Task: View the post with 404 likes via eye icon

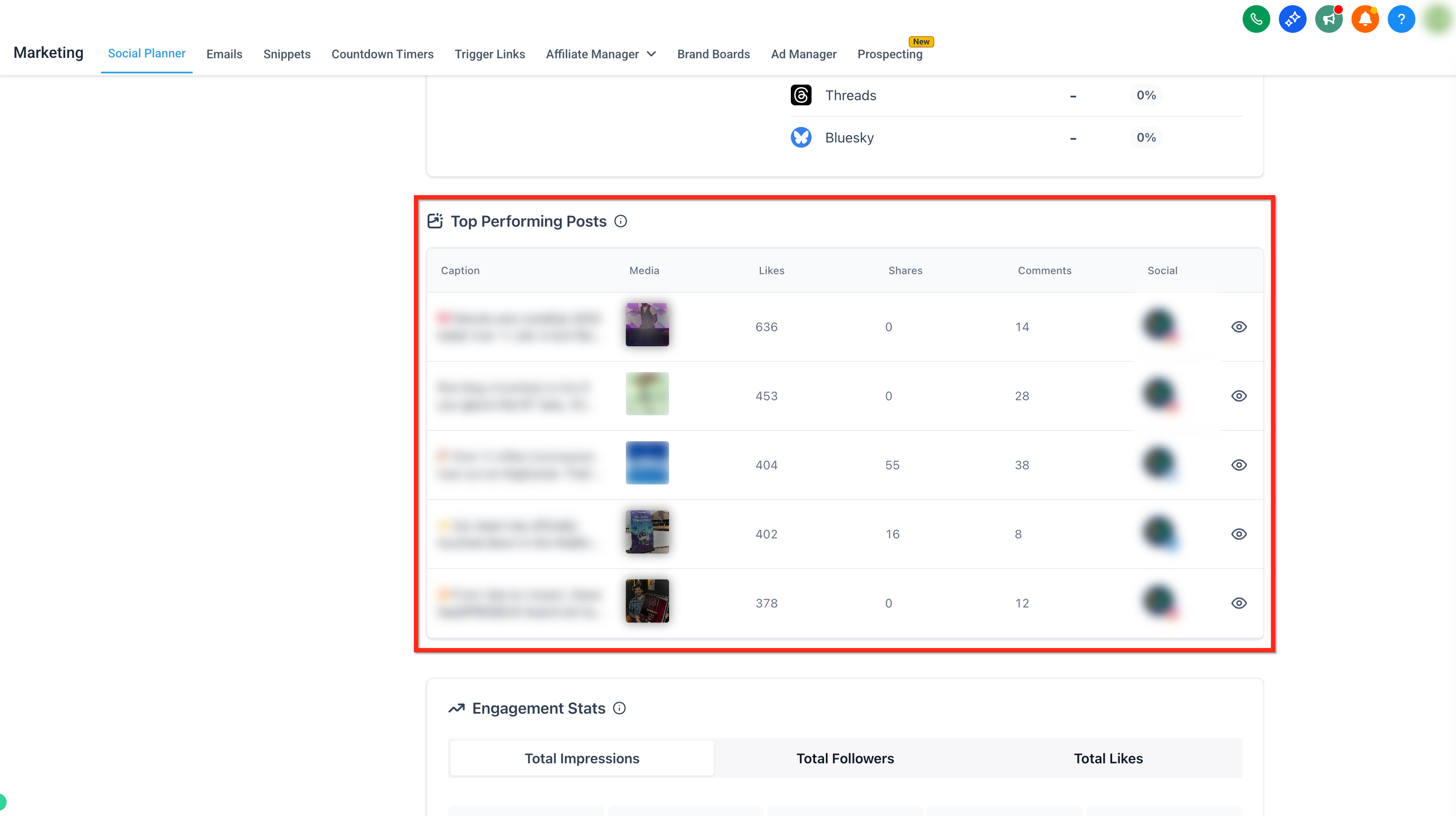Action: point(1239,465)
